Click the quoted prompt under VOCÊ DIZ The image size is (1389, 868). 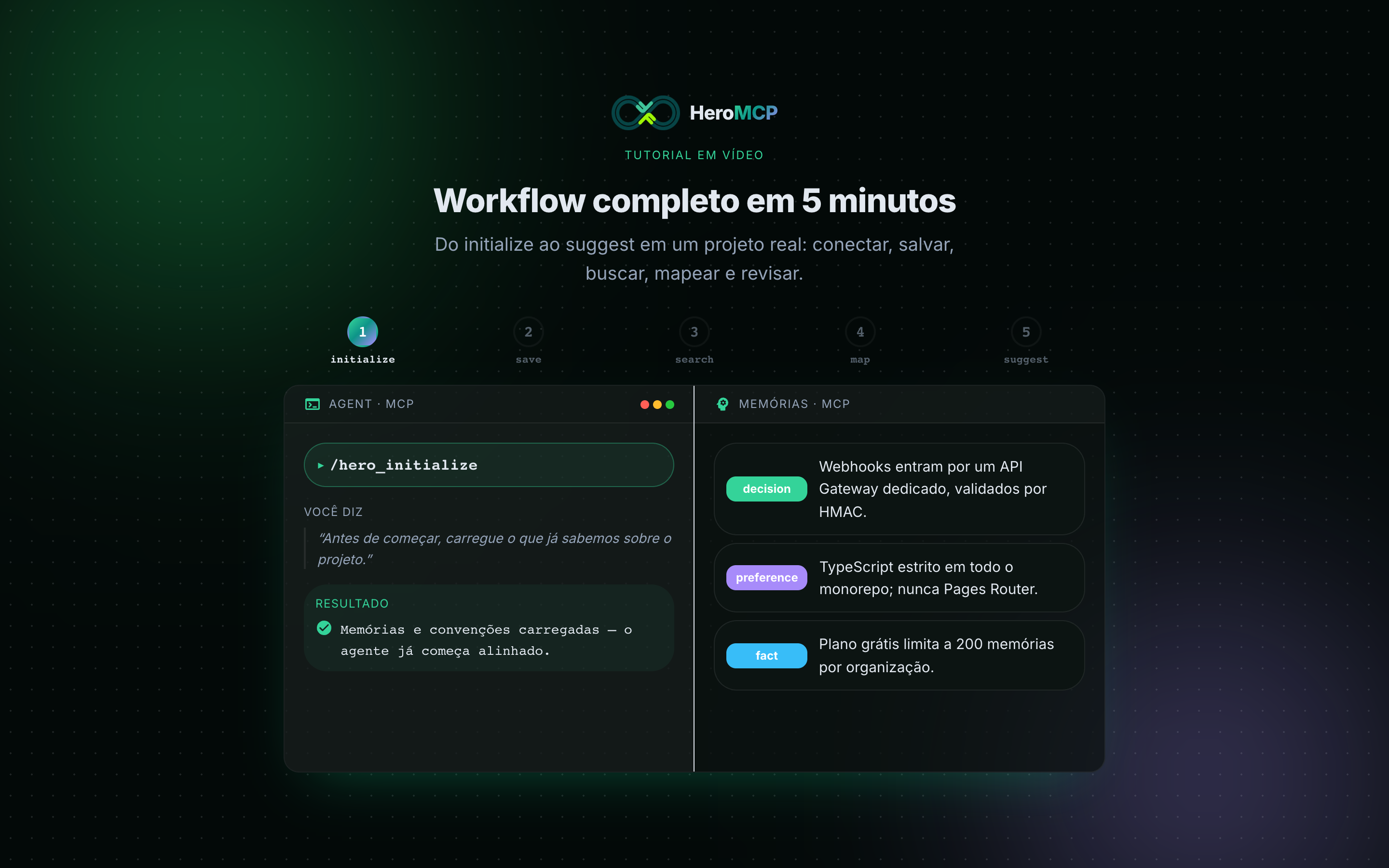pos(495,549)
